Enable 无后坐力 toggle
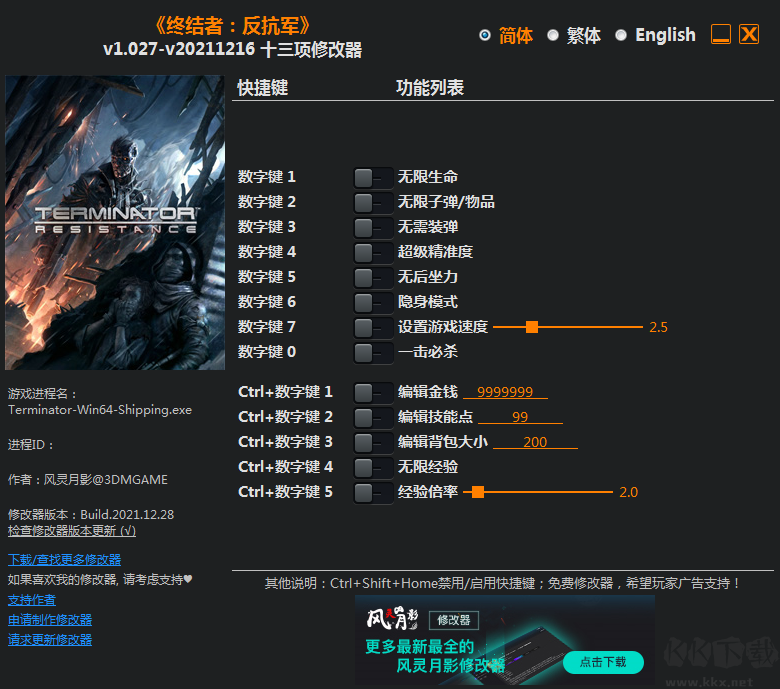780x689 pixels. (373, 278)
